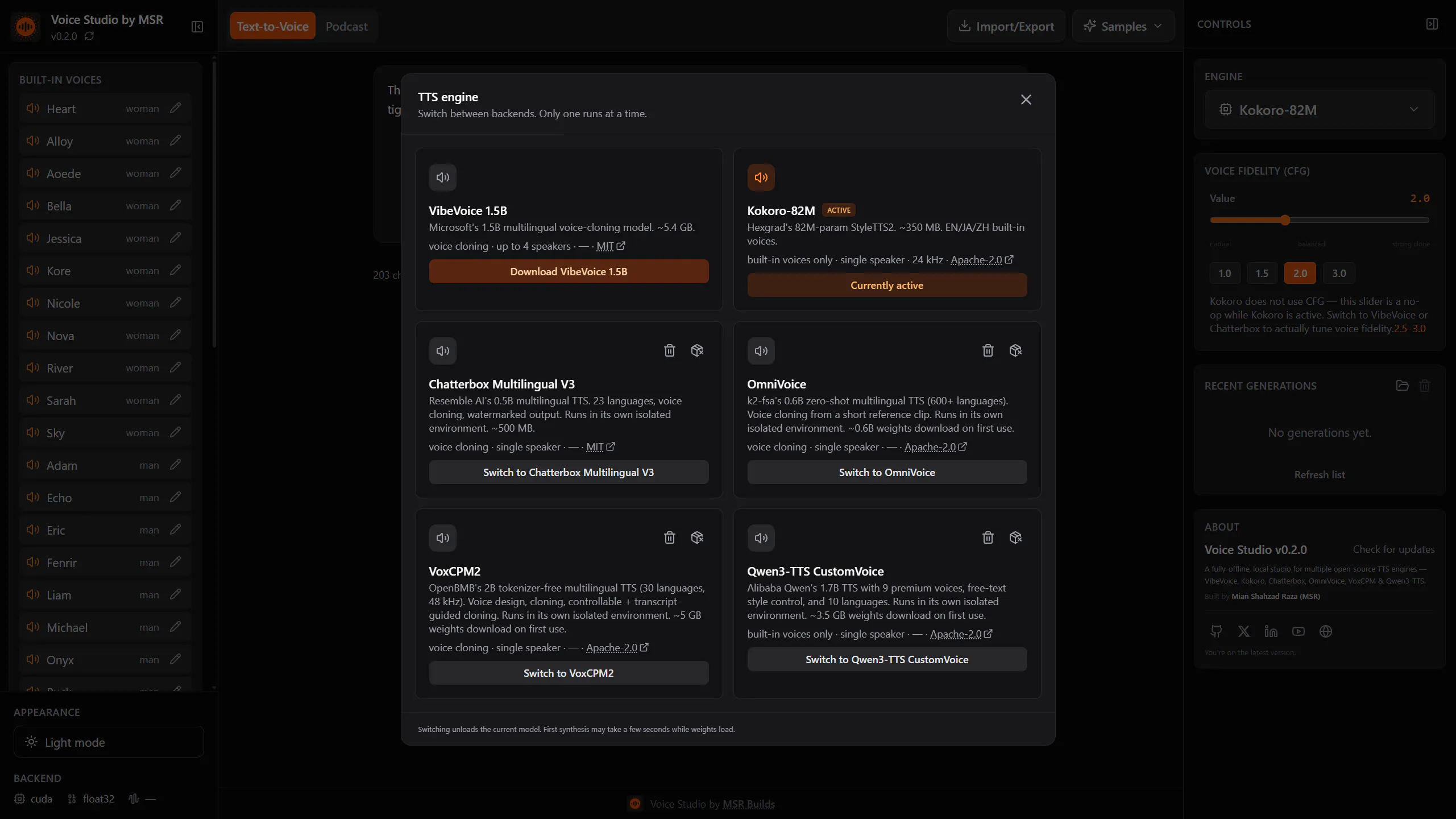Click OmniVoice package remove icon

(x=1015, y=350)
